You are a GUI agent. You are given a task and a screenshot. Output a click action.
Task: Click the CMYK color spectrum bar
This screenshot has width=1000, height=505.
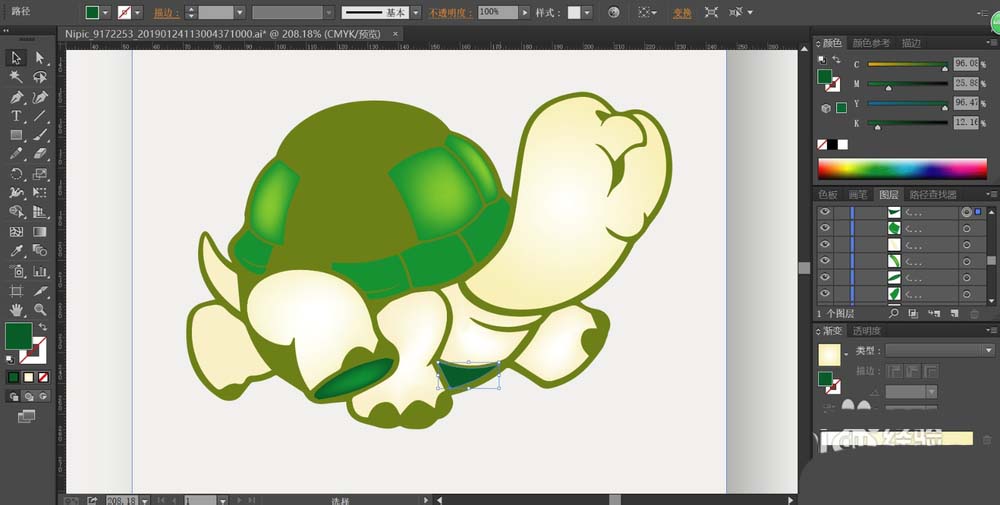(902, 168)
